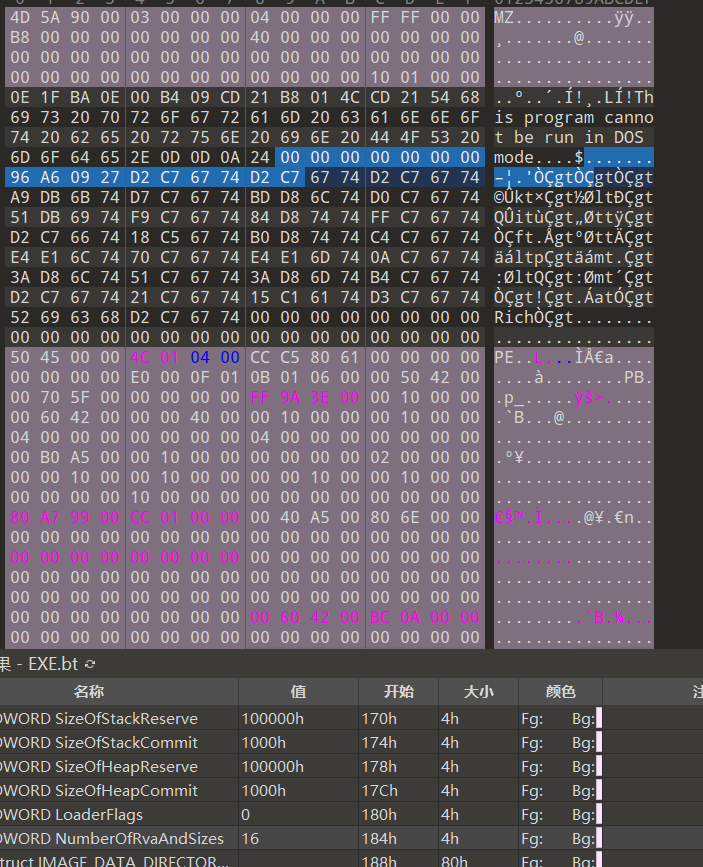This screenshot has width=703, height=867.
Task: Click magenta hex byte 4C after PE signature
Action: click(140, 357)
